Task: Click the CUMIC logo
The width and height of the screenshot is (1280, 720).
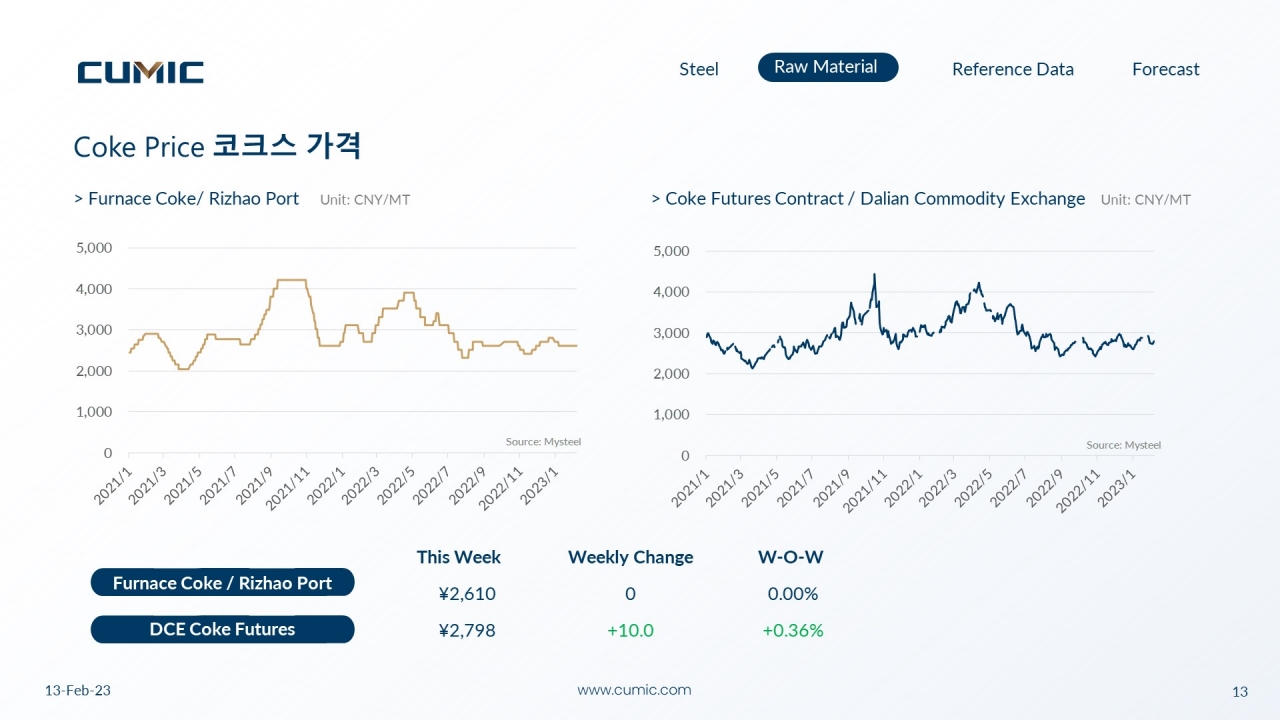Action: 141,72
